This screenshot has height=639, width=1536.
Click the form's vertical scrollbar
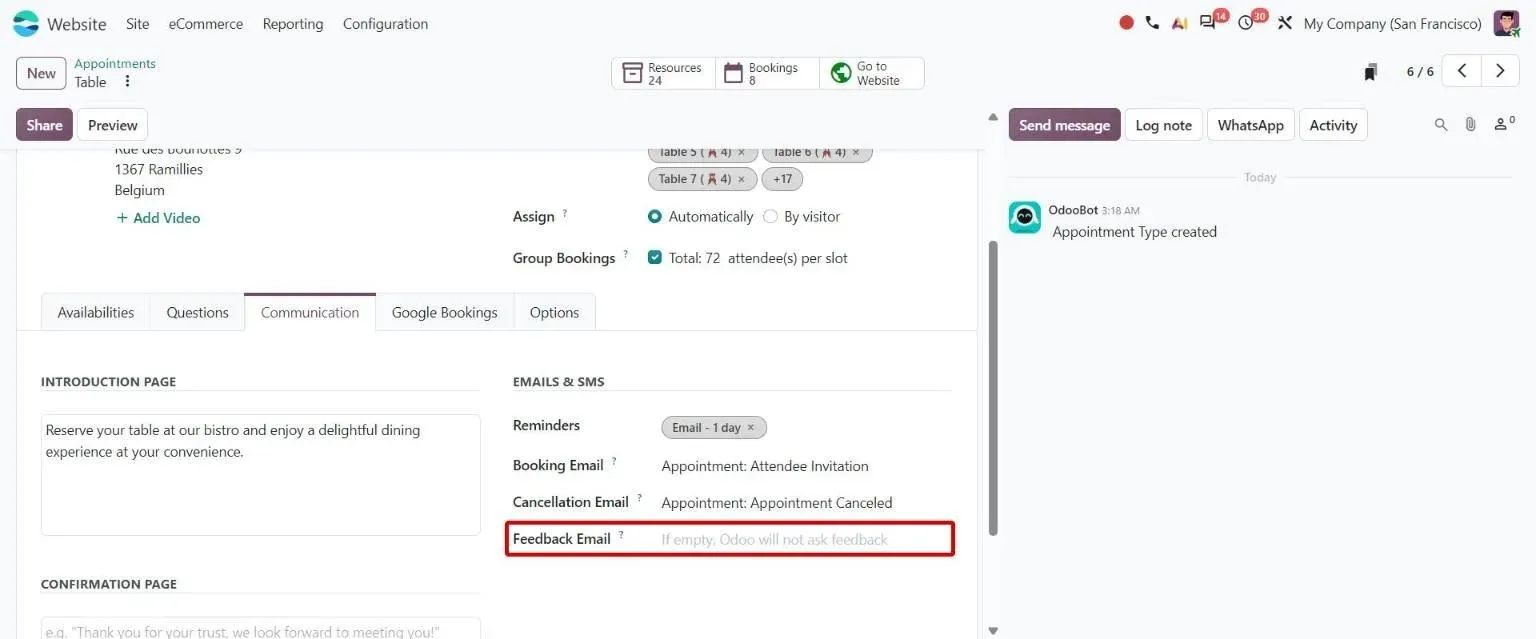tap(993, 387)
